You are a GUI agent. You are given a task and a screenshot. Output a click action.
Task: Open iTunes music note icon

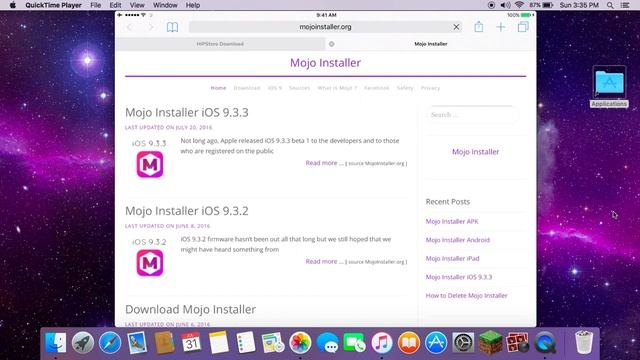tap(382, 342)
